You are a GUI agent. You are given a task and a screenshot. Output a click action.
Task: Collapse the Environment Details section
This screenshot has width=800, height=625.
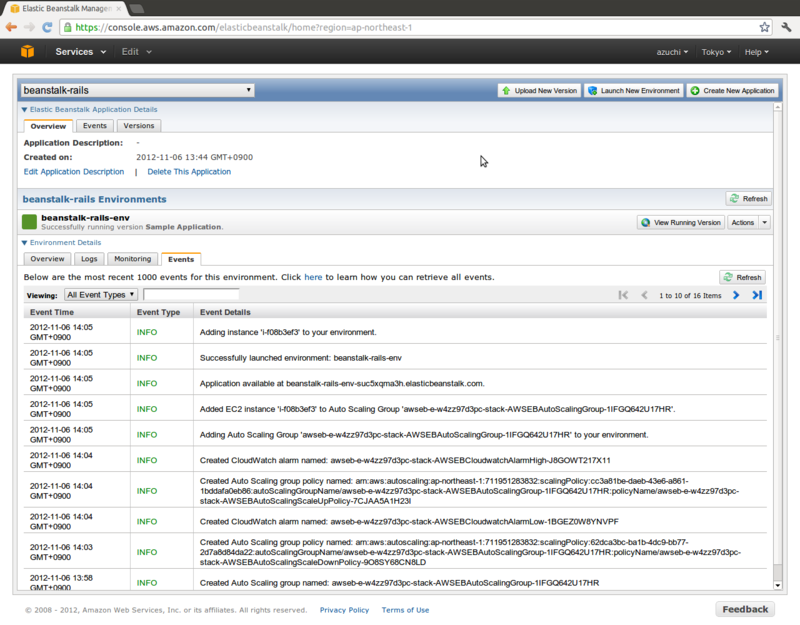(61, 242)
